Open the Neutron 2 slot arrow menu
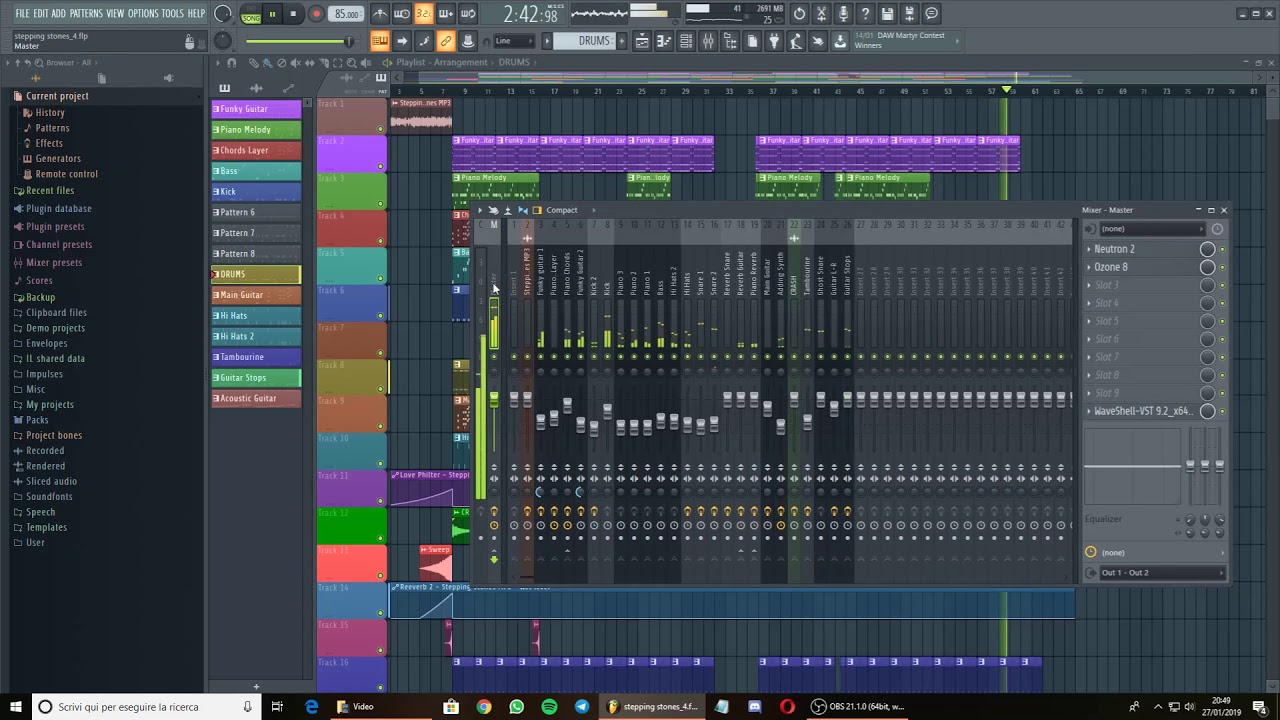 click(1089, 249)
